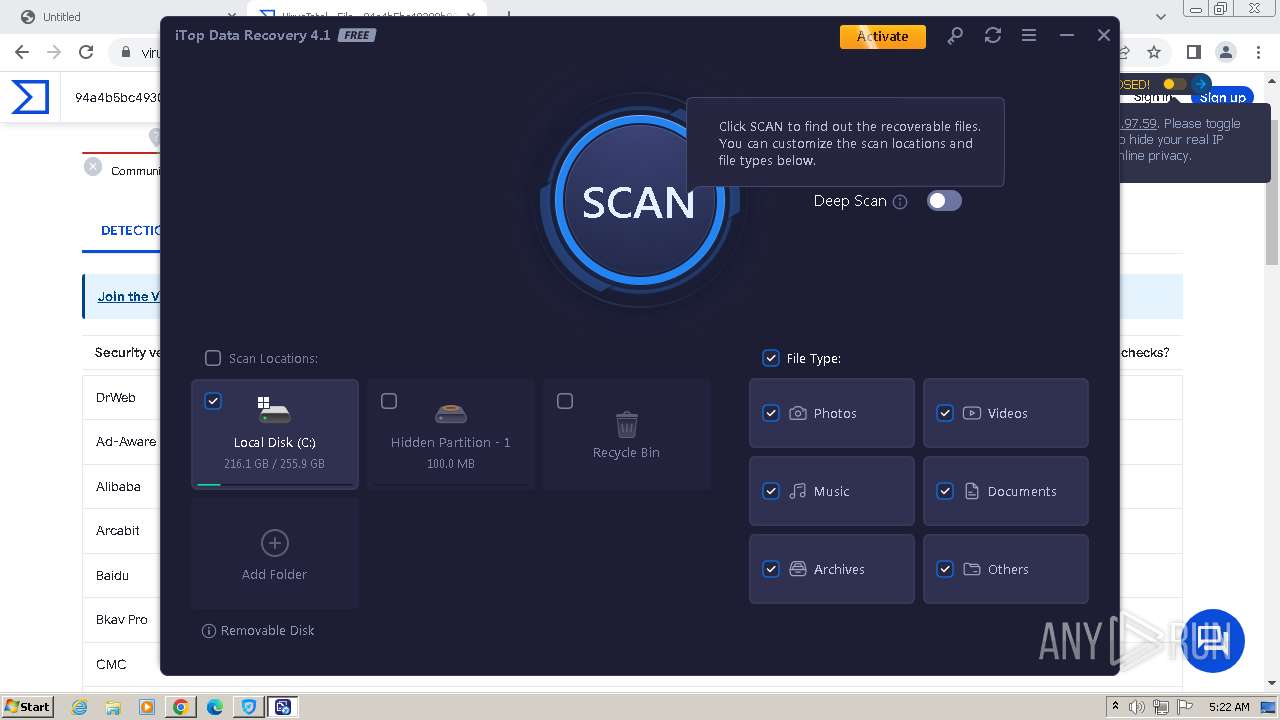
Task: Click the Photos camera icon
Action: pyautogui.click(x=798, y=413)
